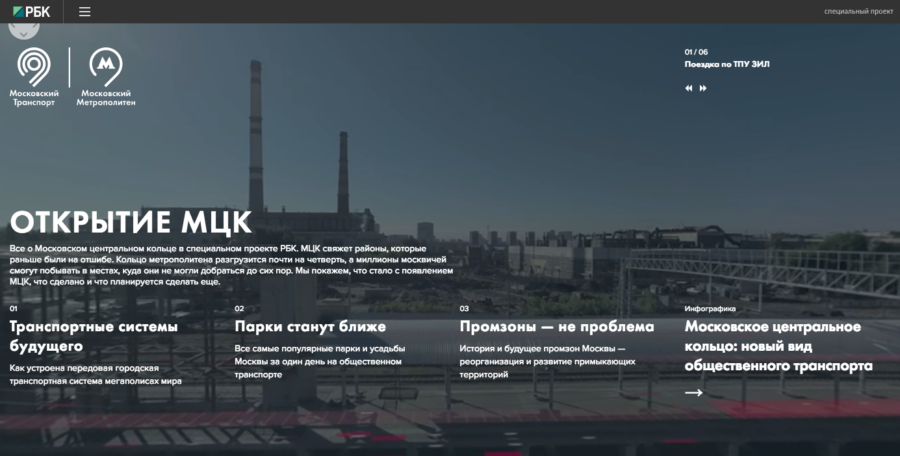Expand the gray circular chevron-down button

[x=23, y=29]
